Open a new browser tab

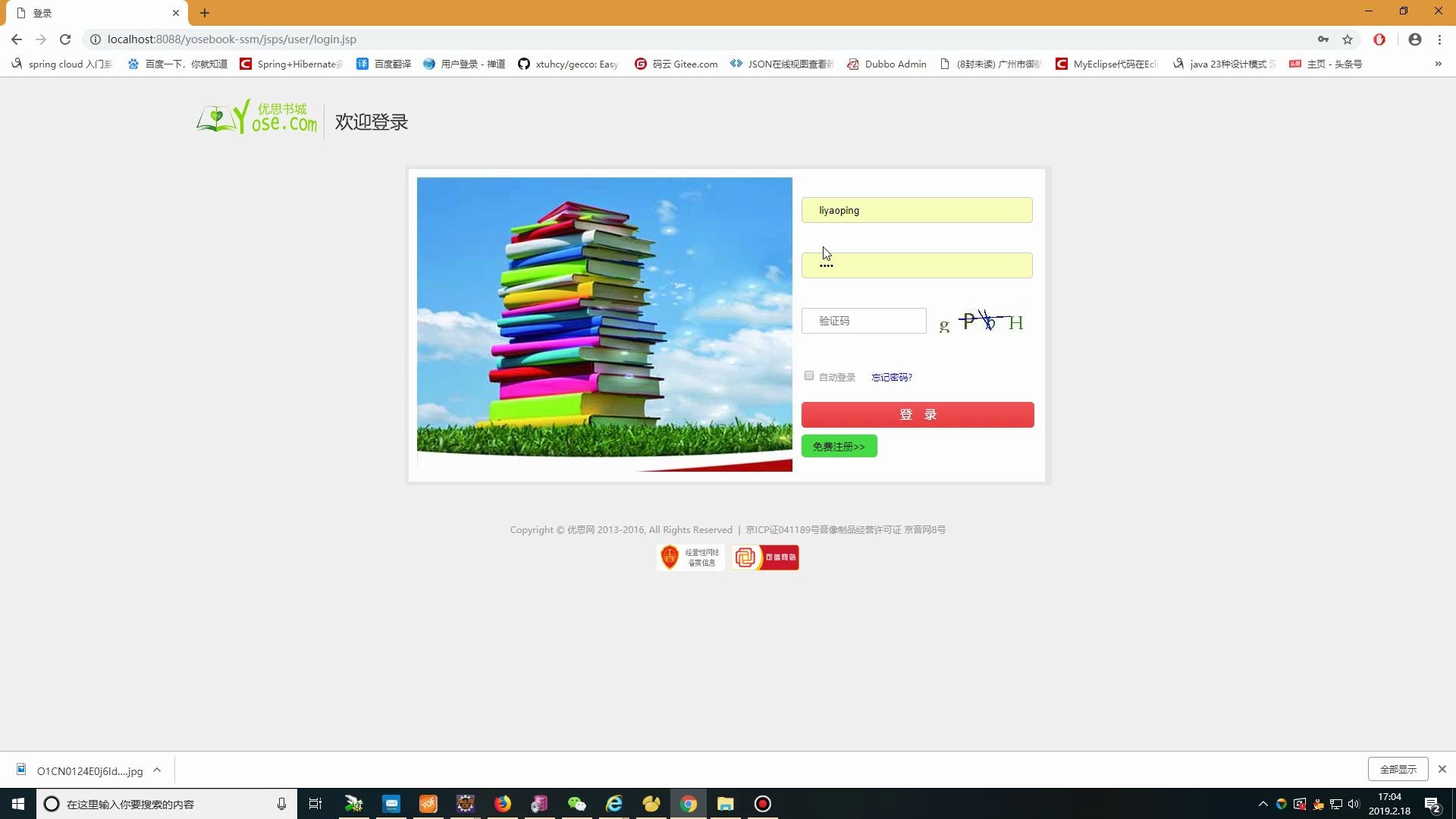tap(205, 13)
